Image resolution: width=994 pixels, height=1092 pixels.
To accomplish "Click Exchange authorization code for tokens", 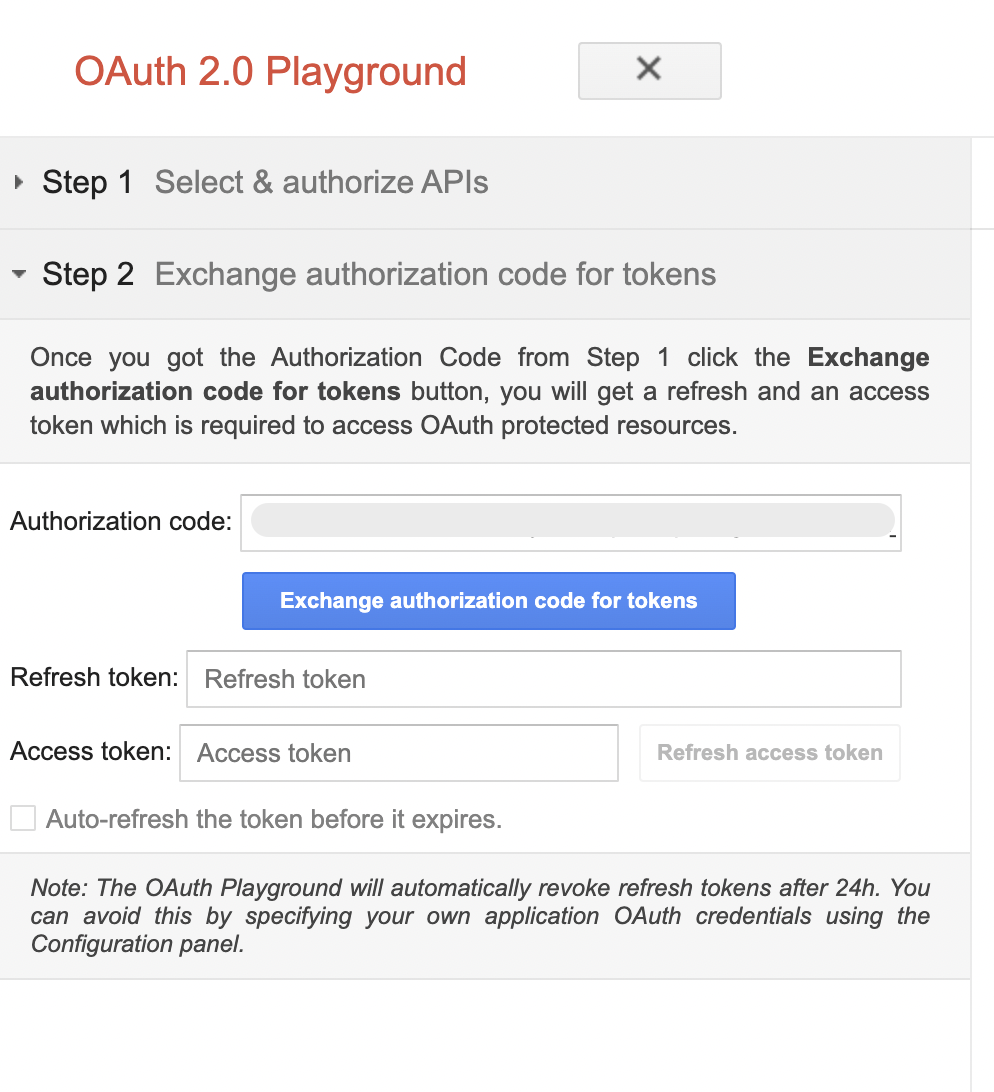I will pyautogui.click(x=488, y=600).
